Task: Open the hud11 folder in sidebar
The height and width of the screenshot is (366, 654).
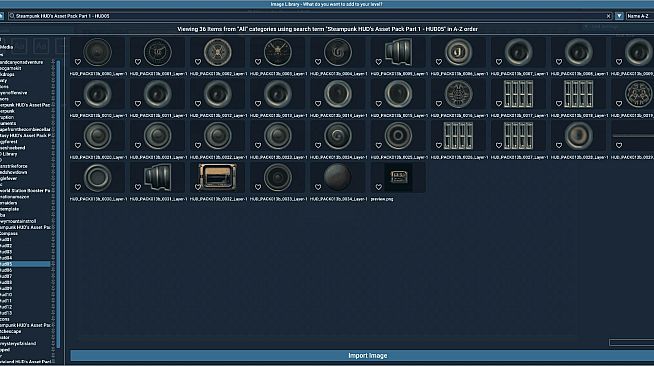Action: click(6, 301)
